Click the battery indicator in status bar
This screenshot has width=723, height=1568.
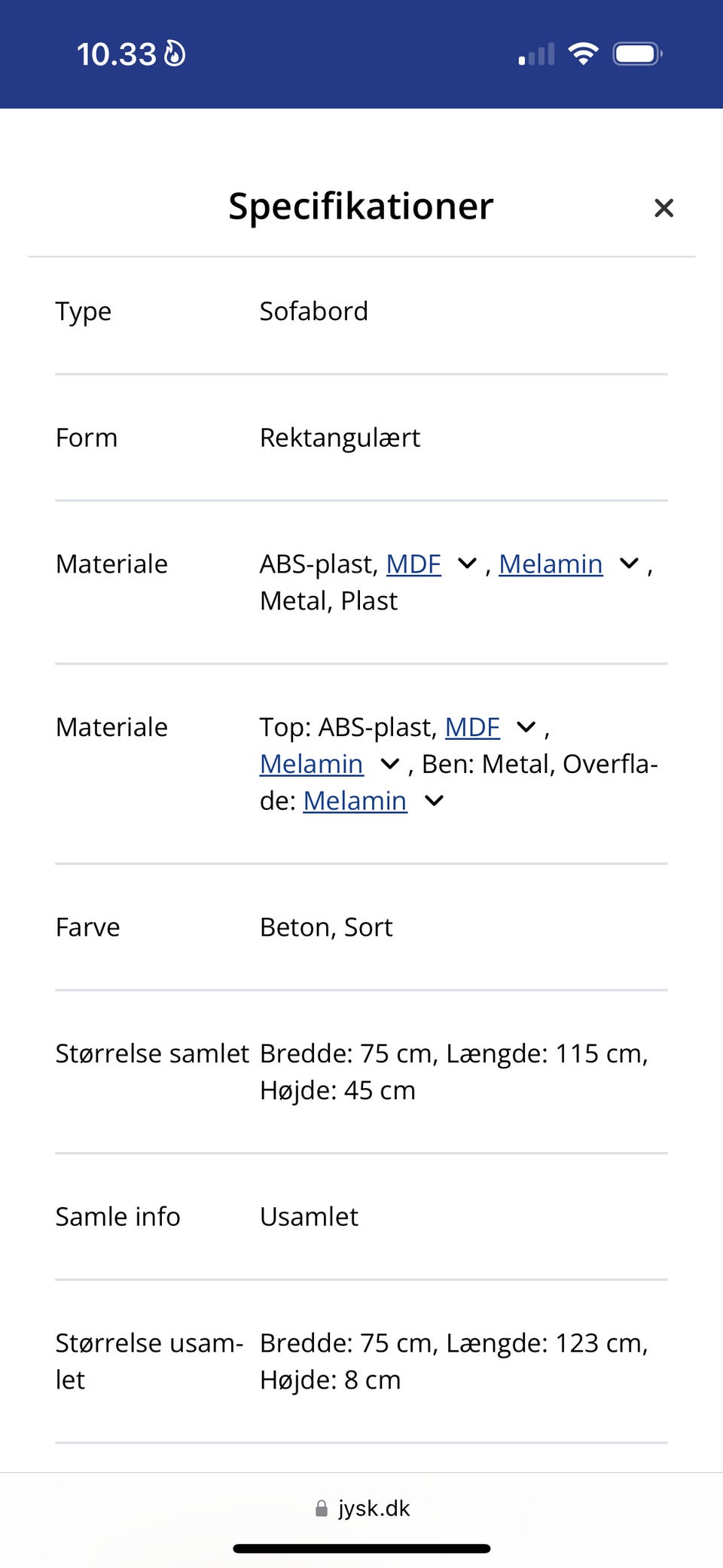pyautogui.click(x=637, y=53)
